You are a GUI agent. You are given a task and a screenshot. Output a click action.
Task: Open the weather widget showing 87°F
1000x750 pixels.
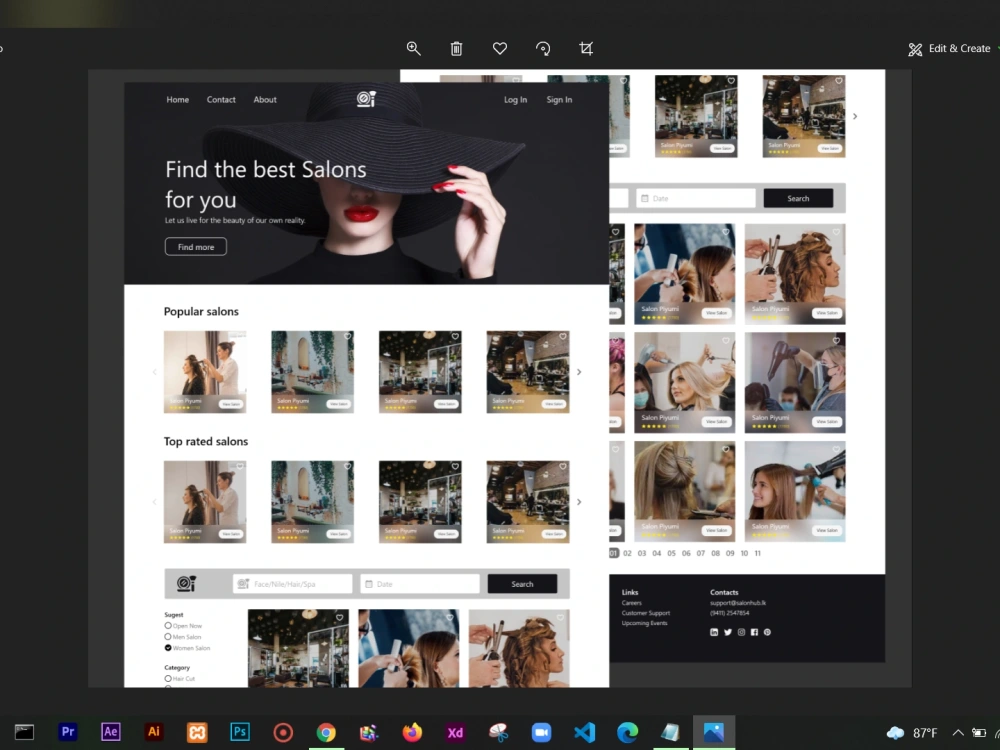tap(912, 733)
